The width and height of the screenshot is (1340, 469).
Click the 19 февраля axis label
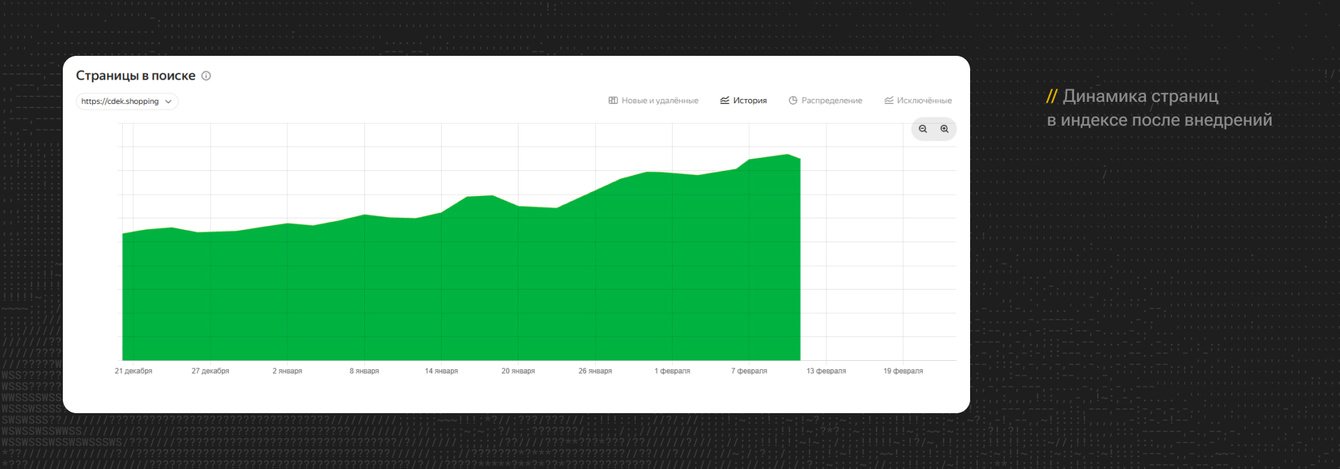tap(903, 371)
